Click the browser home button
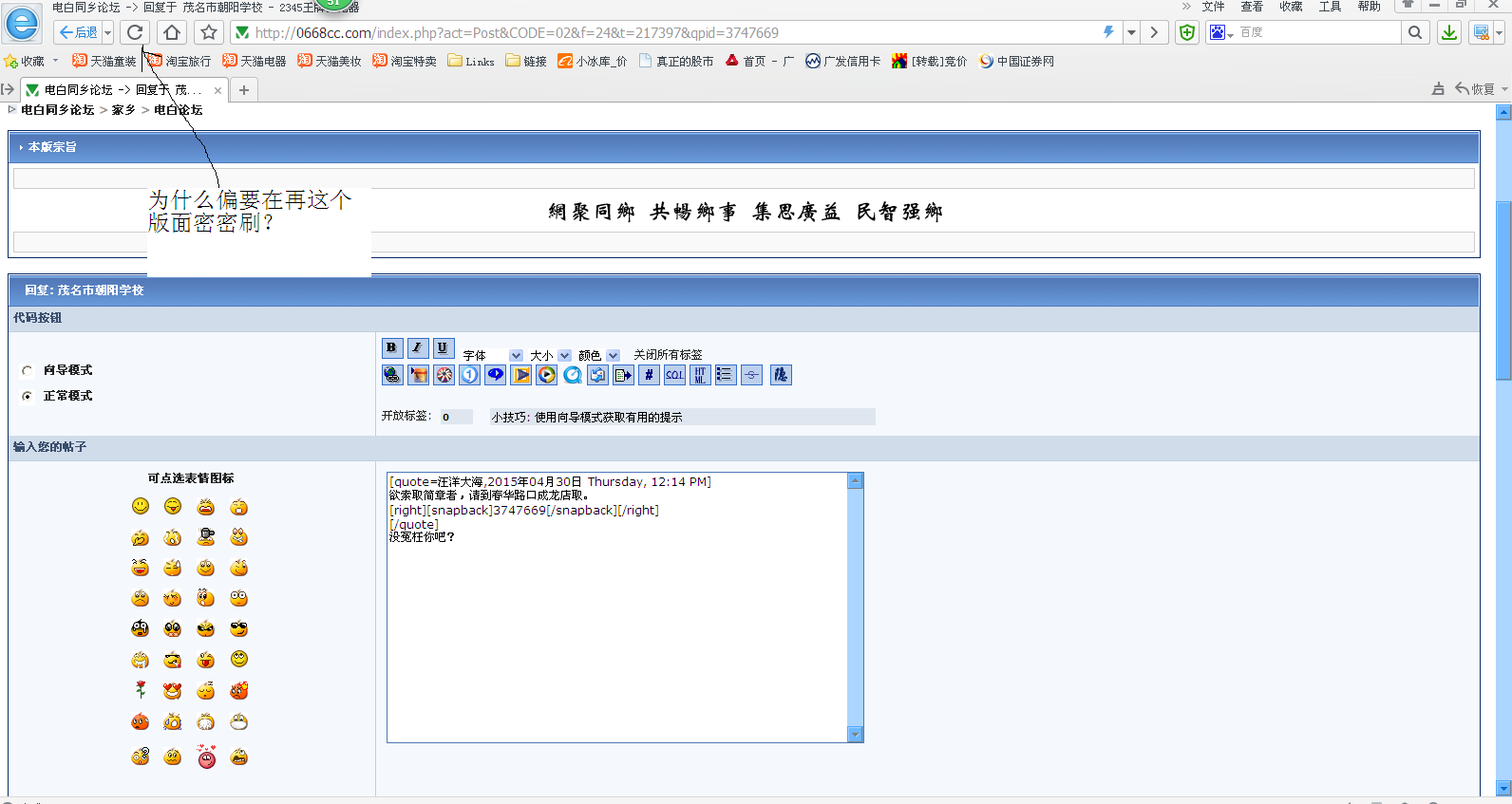1512x804 pixels. (x=172, y=32)
